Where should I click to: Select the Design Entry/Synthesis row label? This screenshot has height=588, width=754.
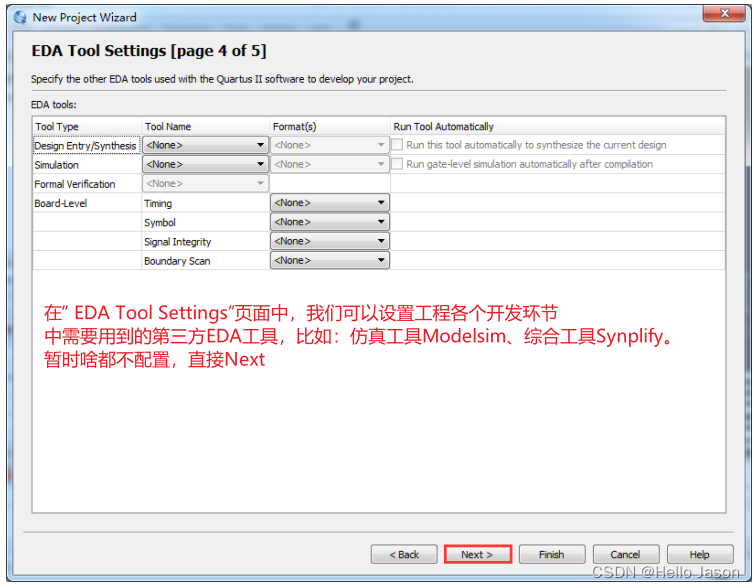pos(87,145)
